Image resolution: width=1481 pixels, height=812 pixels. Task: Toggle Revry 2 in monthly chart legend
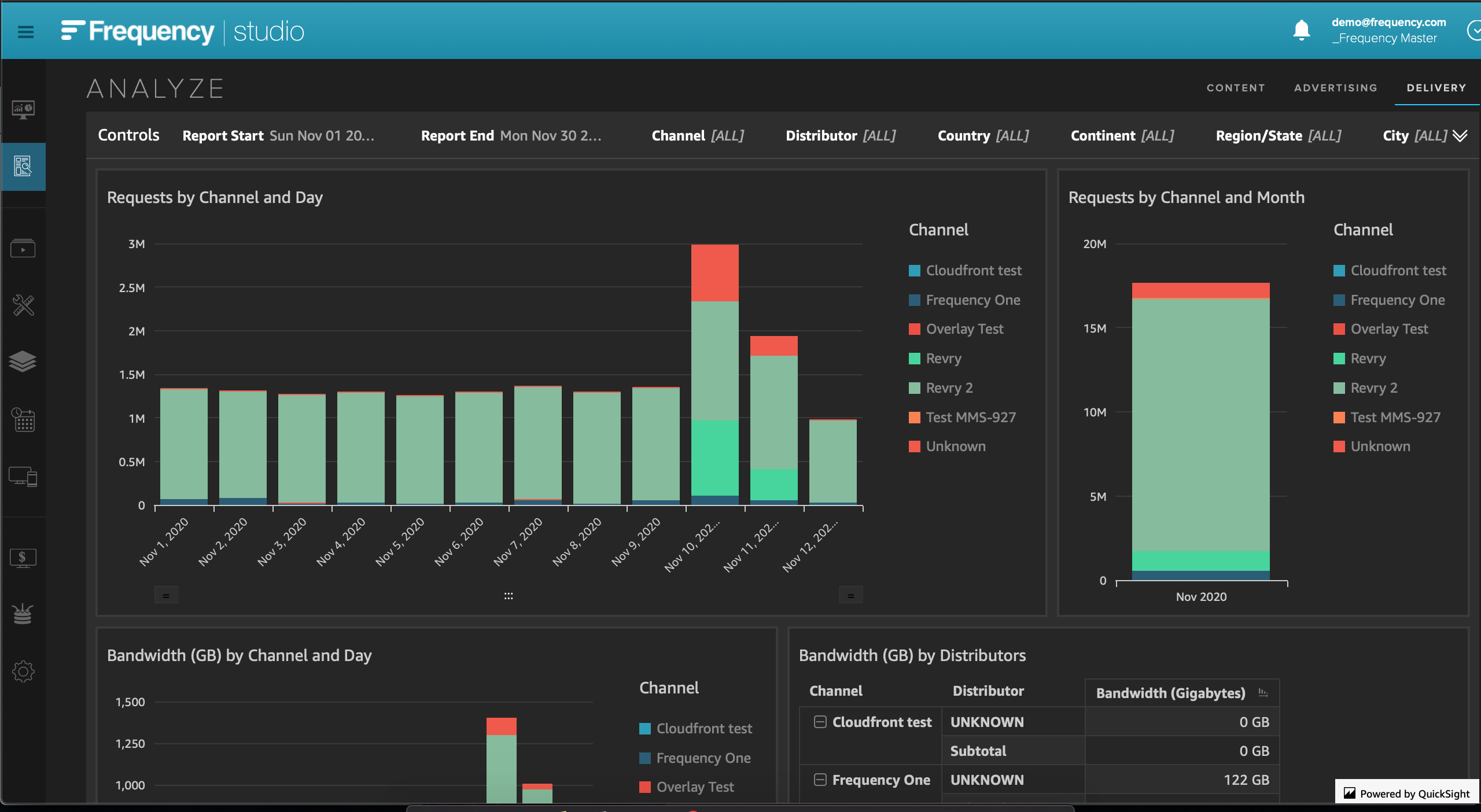[x=1365, y=388]
